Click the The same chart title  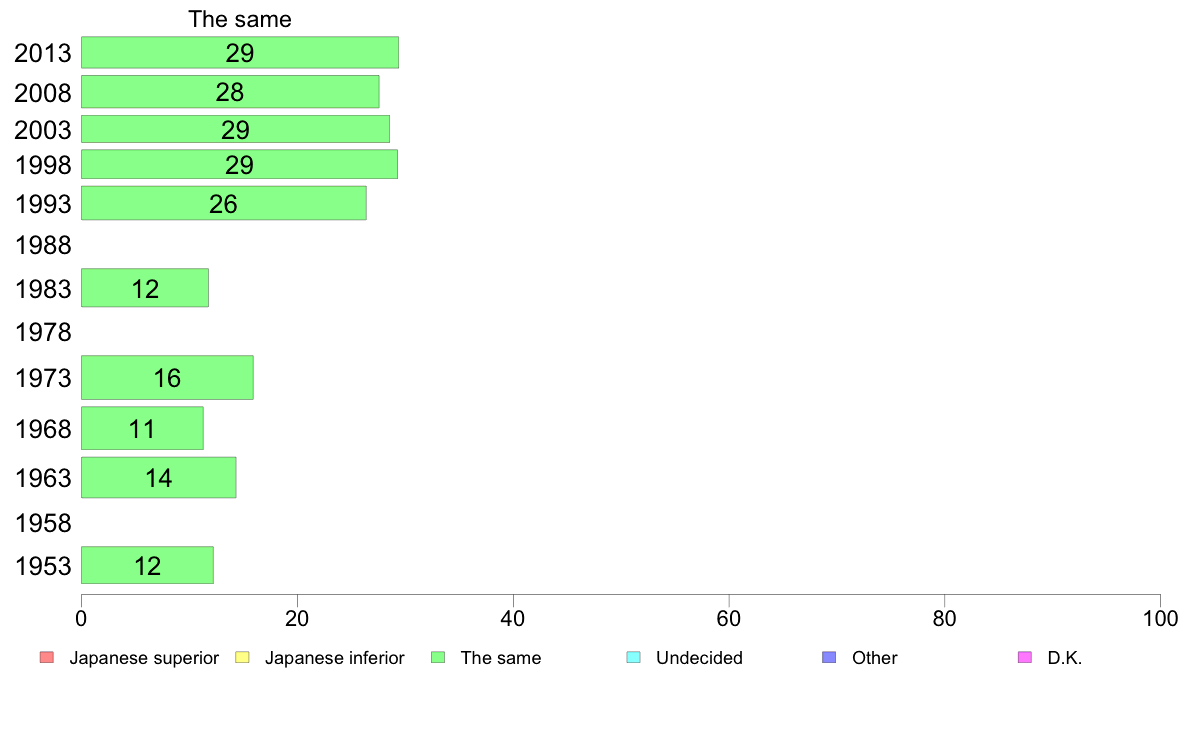click(x=239, y=19)
